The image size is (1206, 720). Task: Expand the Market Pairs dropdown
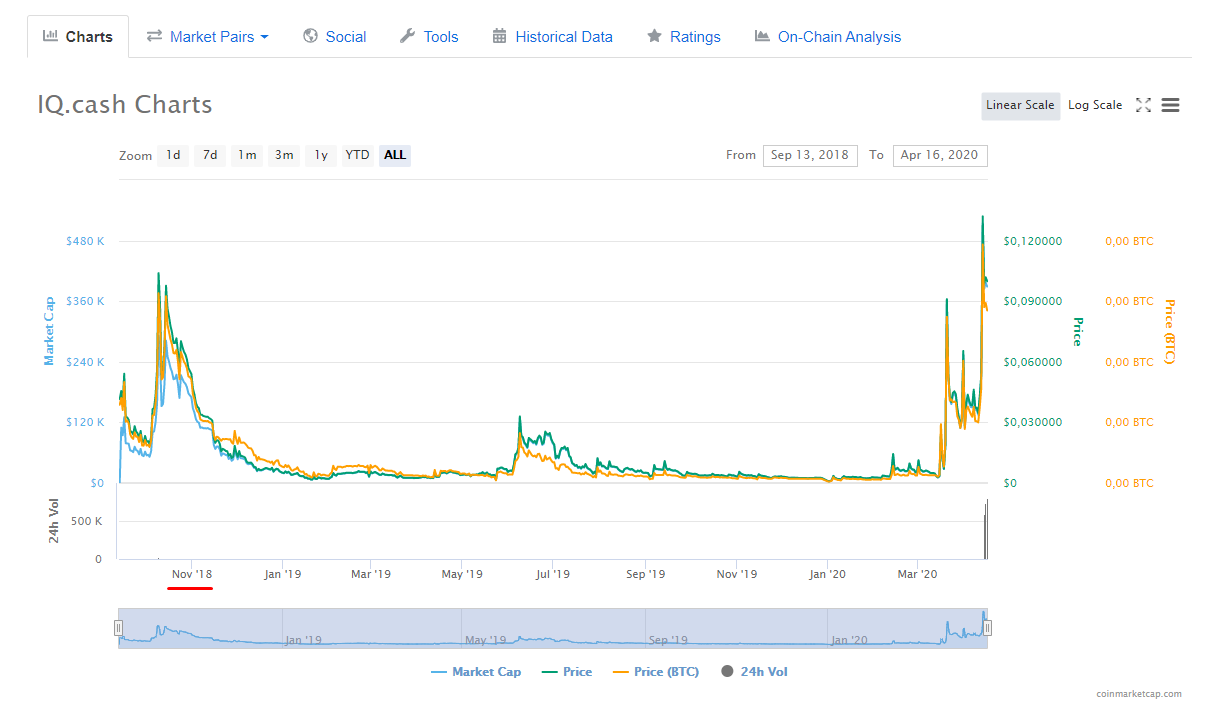[x=208, y=37]
